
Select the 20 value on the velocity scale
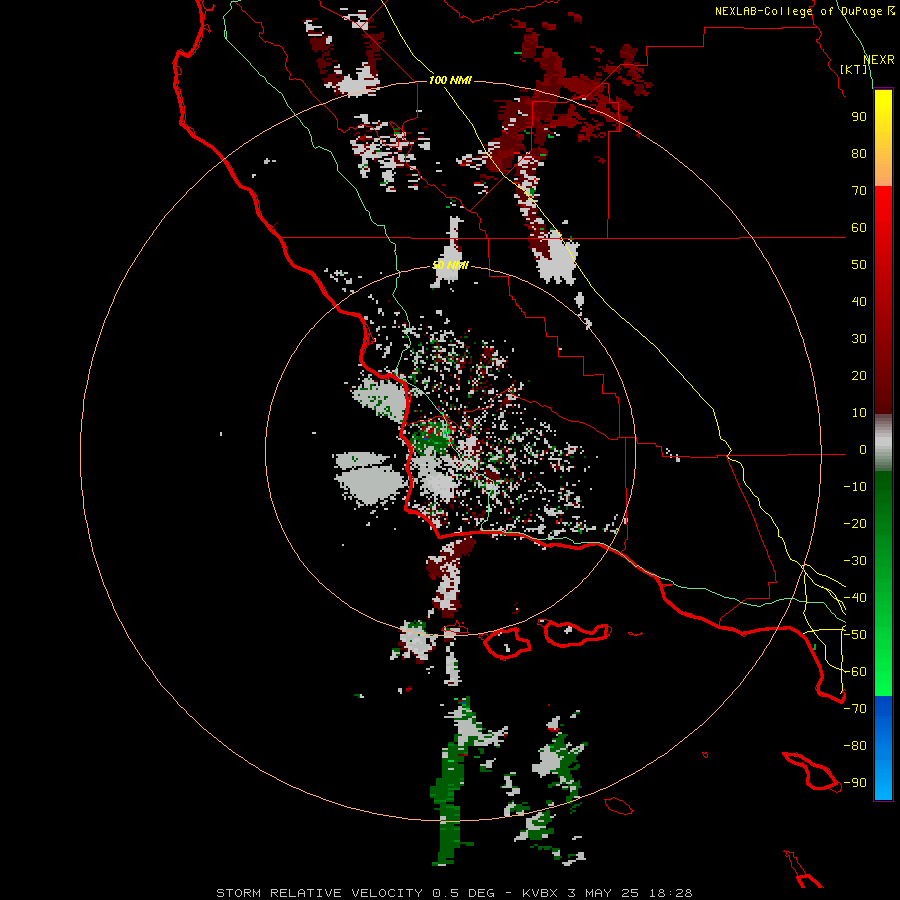point(859,375)
